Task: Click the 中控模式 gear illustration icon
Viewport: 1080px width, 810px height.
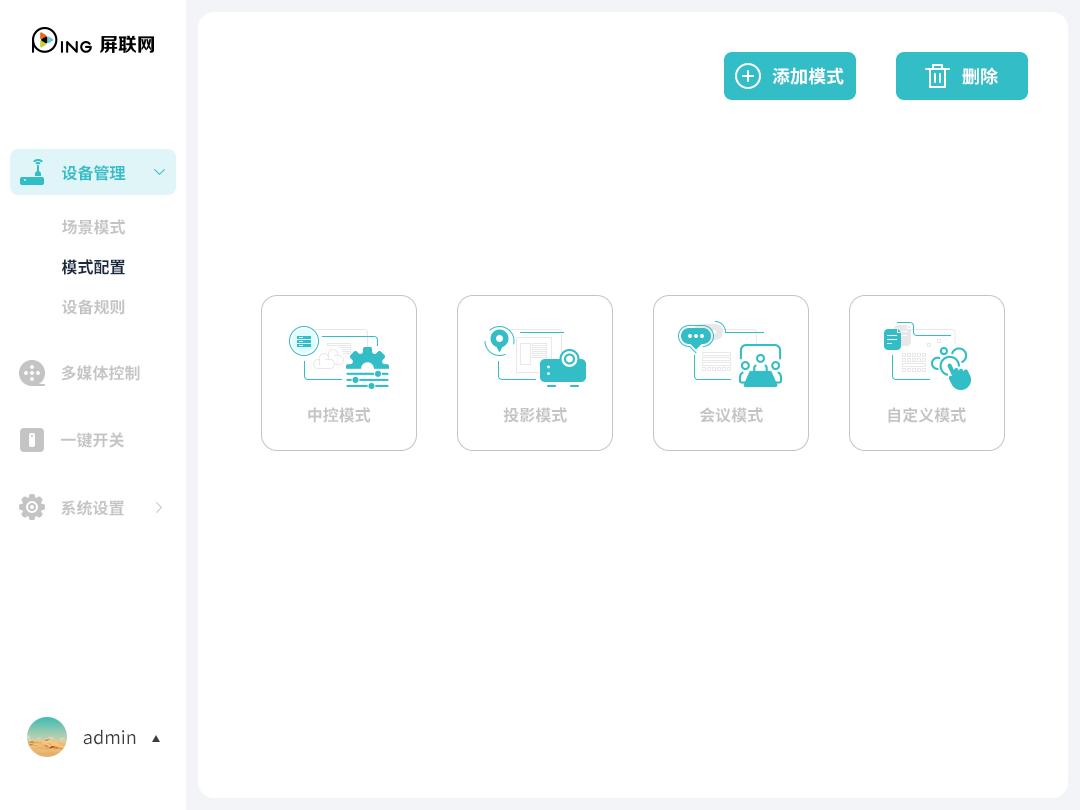Action: tap(339, 357)
